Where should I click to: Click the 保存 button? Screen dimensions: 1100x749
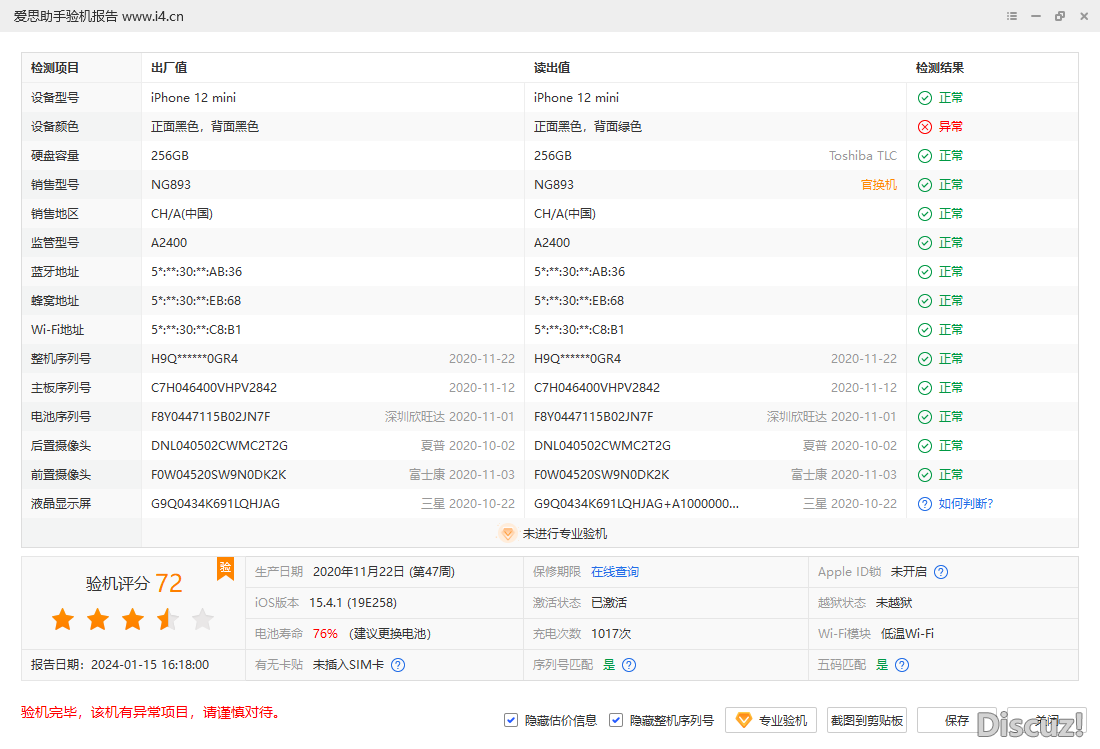click(x=956, y=720)
